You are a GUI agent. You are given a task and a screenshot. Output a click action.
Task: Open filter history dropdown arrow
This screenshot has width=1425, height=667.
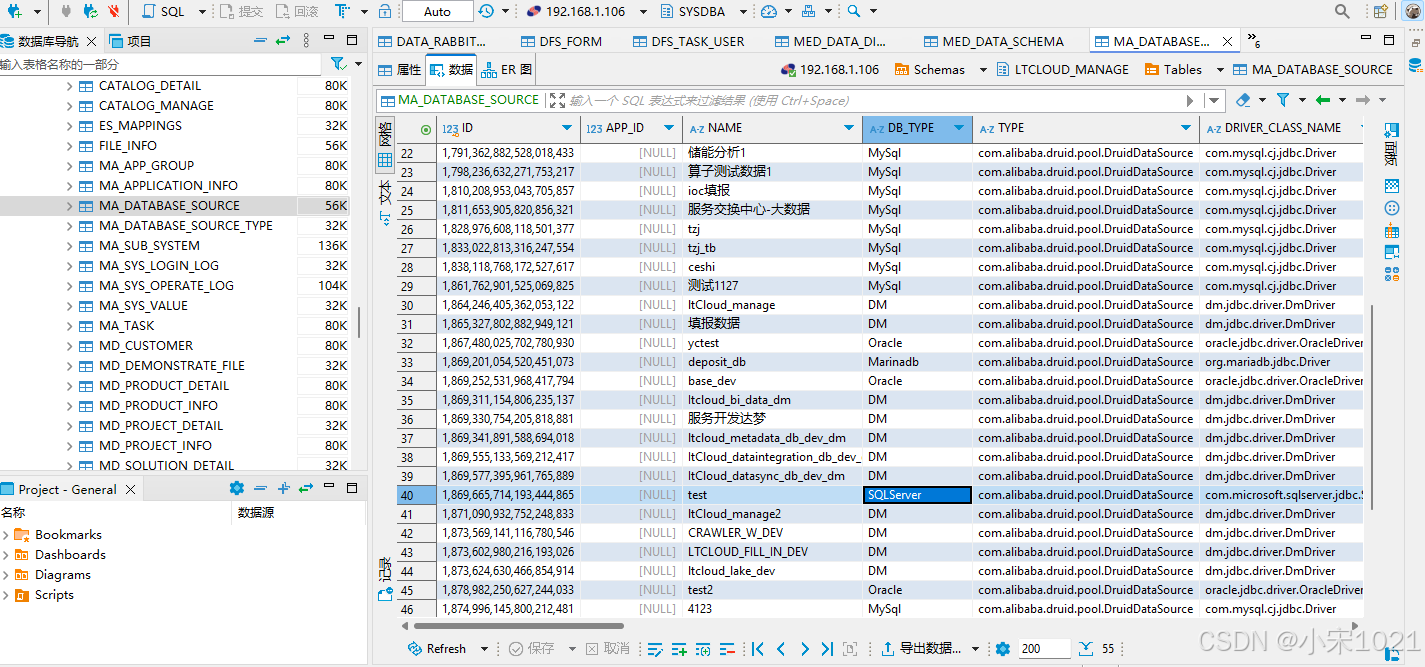click(x=1215, y=101)
